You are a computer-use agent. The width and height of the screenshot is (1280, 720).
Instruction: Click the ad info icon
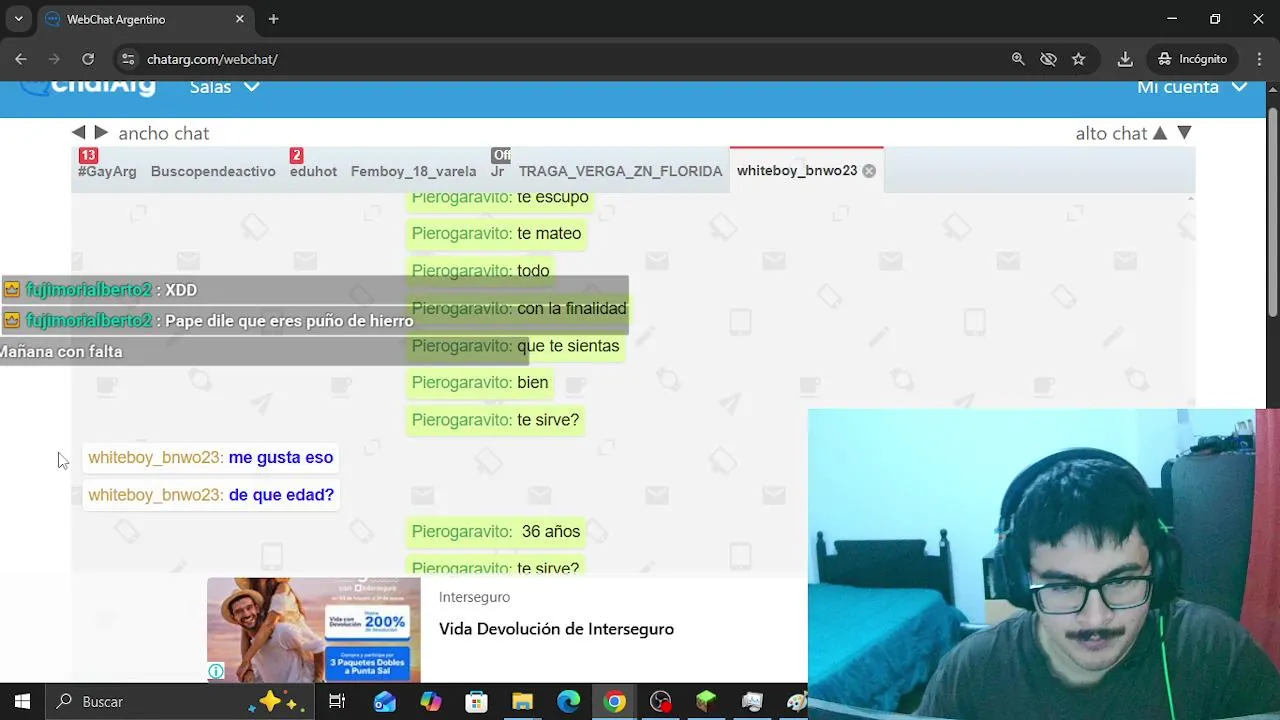(x=216, y=671)
